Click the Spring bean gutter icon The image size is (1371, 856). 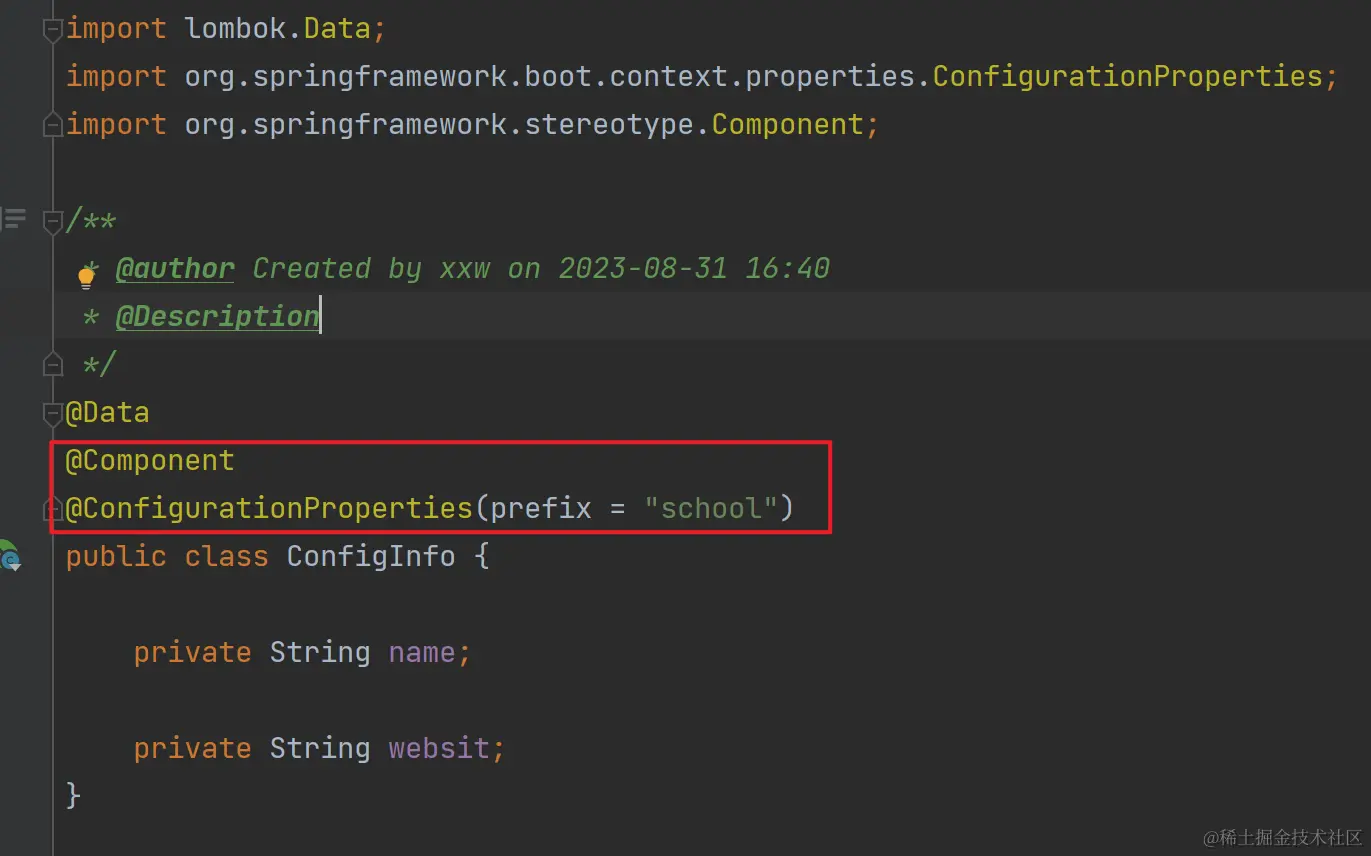point(8,556)
